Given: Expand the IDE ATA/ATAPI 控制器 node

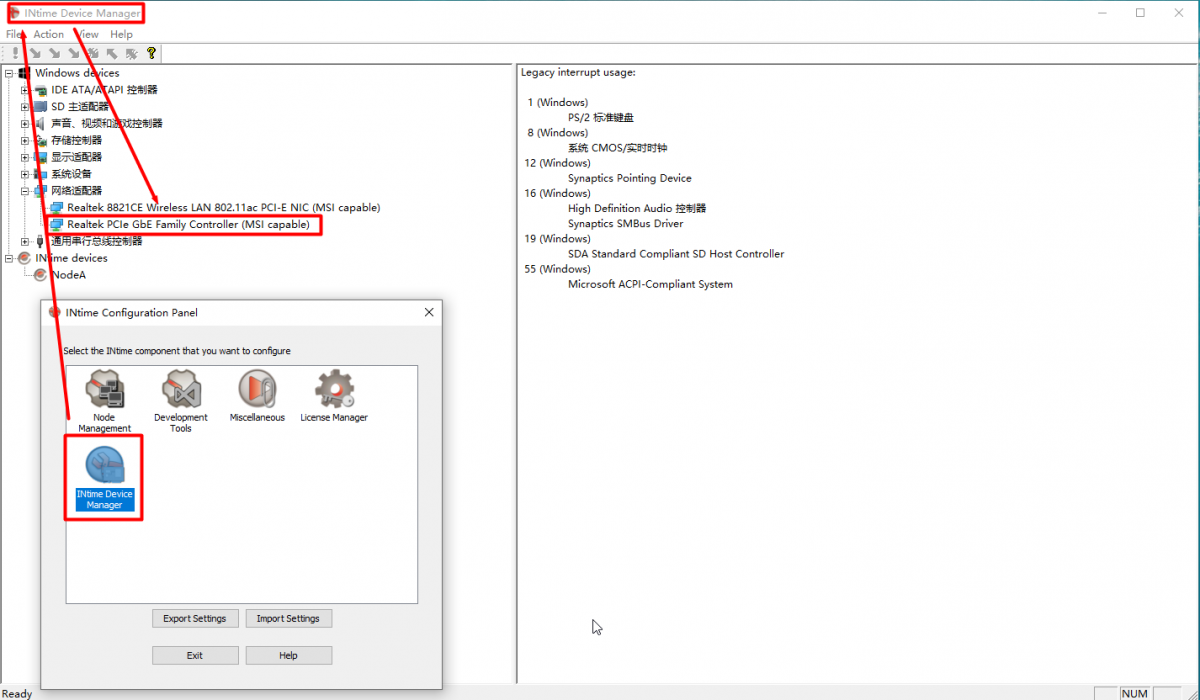Looking at the screenshot, I should [x=25, y=90].
